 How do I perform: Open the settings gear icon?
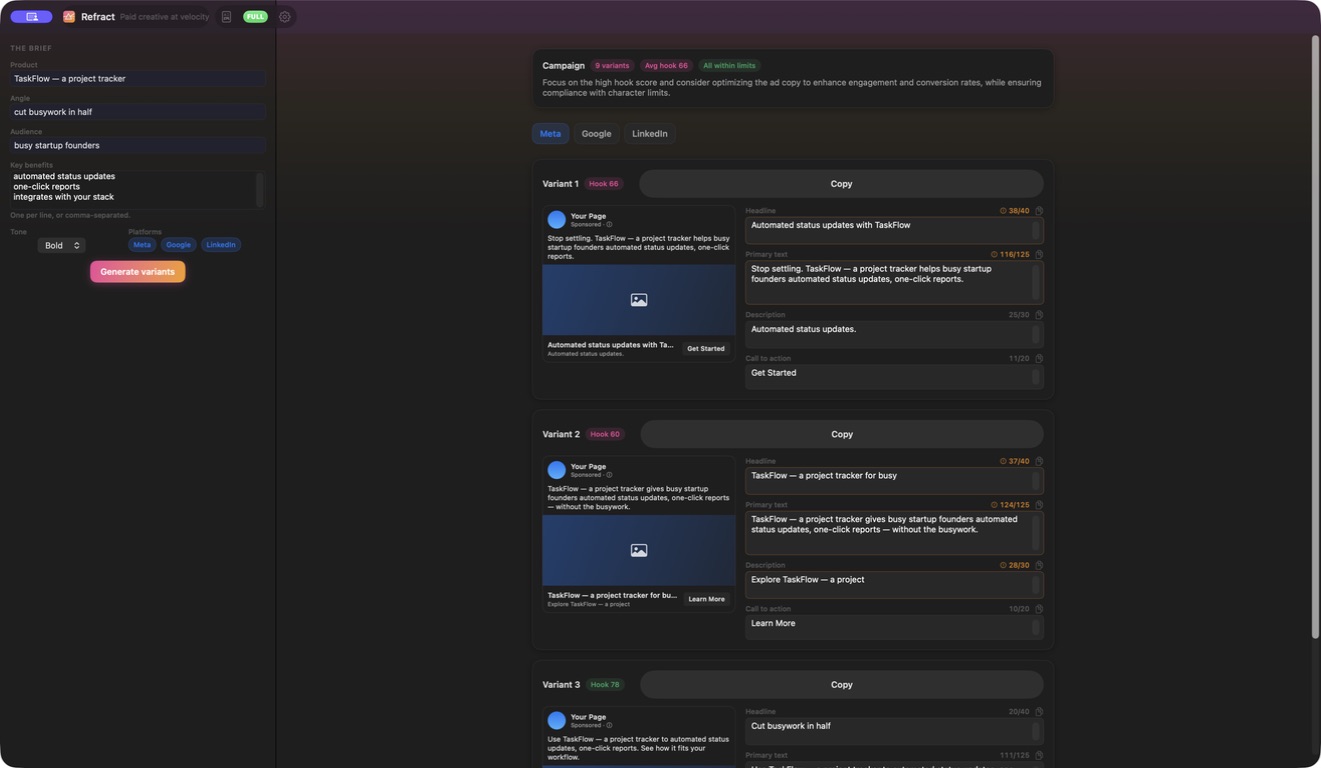coord(285,17)
